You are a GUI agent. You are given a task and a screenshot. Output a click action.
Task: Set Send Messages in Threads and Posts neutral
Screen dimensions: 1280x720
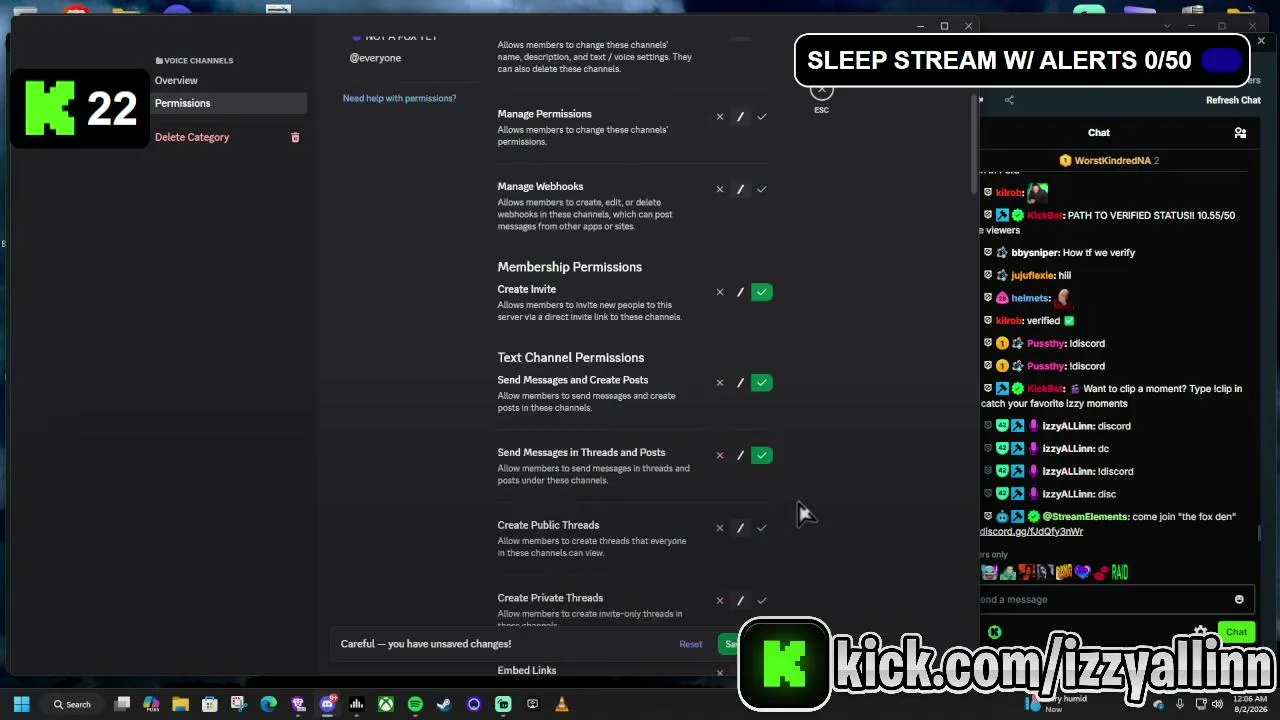(740, 455)
